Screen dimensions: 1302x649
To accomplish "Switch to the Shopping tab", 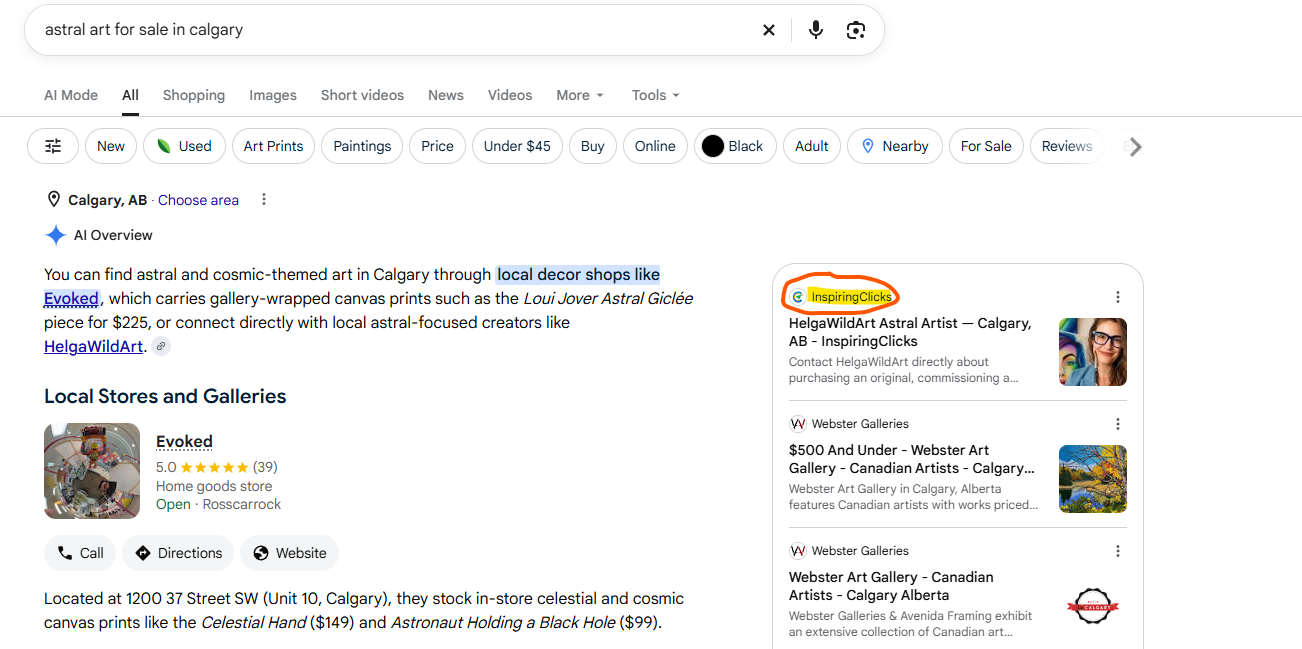I will pyautogui.click(x=194, y=95).
